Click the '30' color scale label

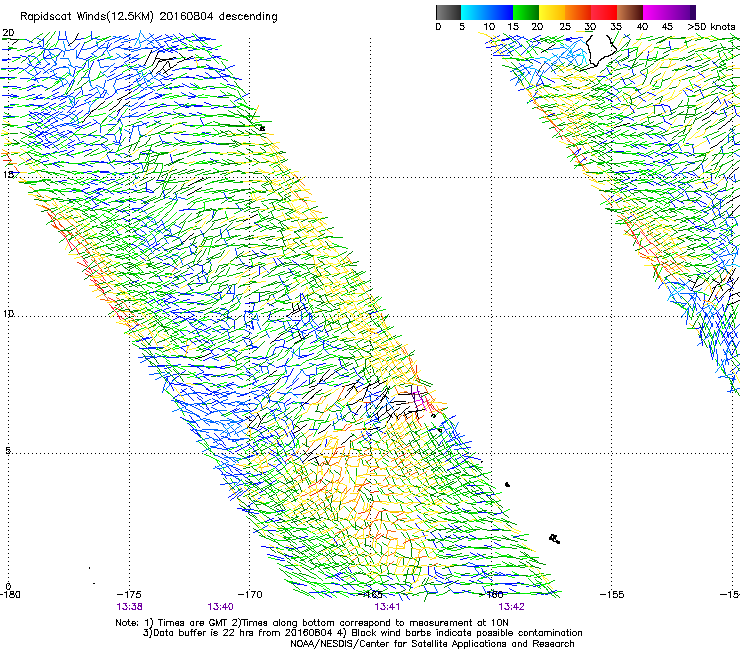[x=590, y=27]
